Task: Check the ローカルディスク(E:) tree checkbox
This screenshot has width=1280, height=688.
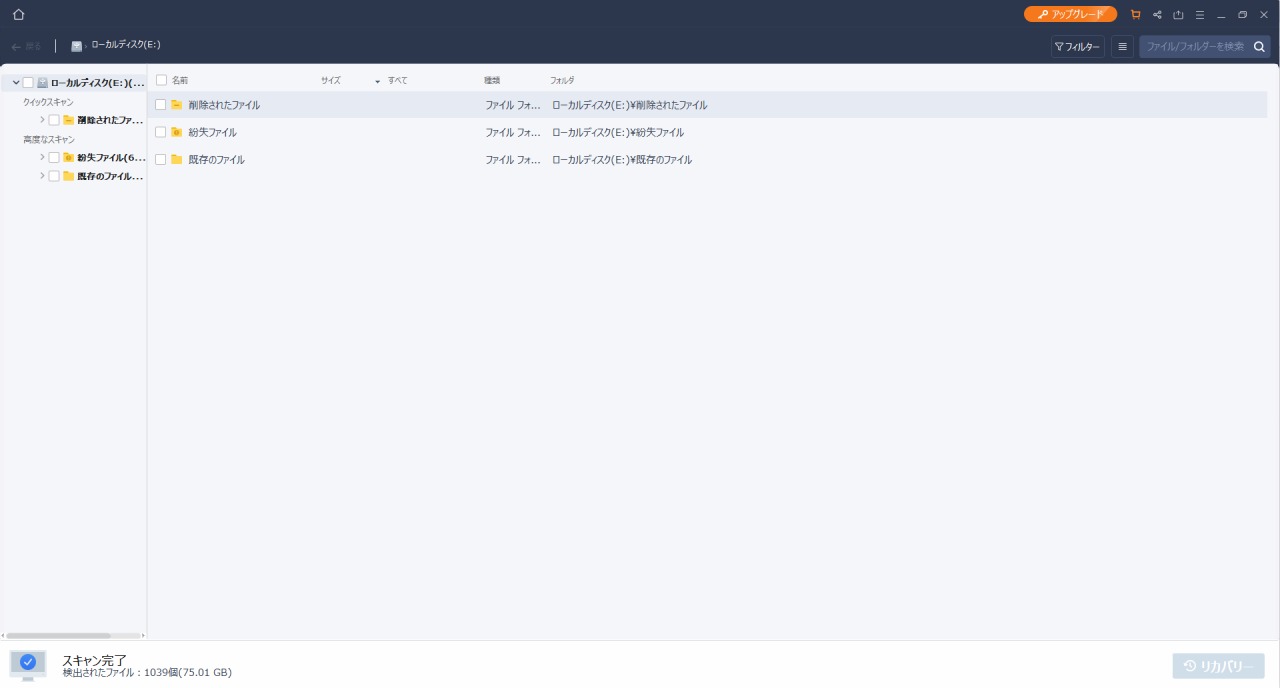Action: pos(28,83)
